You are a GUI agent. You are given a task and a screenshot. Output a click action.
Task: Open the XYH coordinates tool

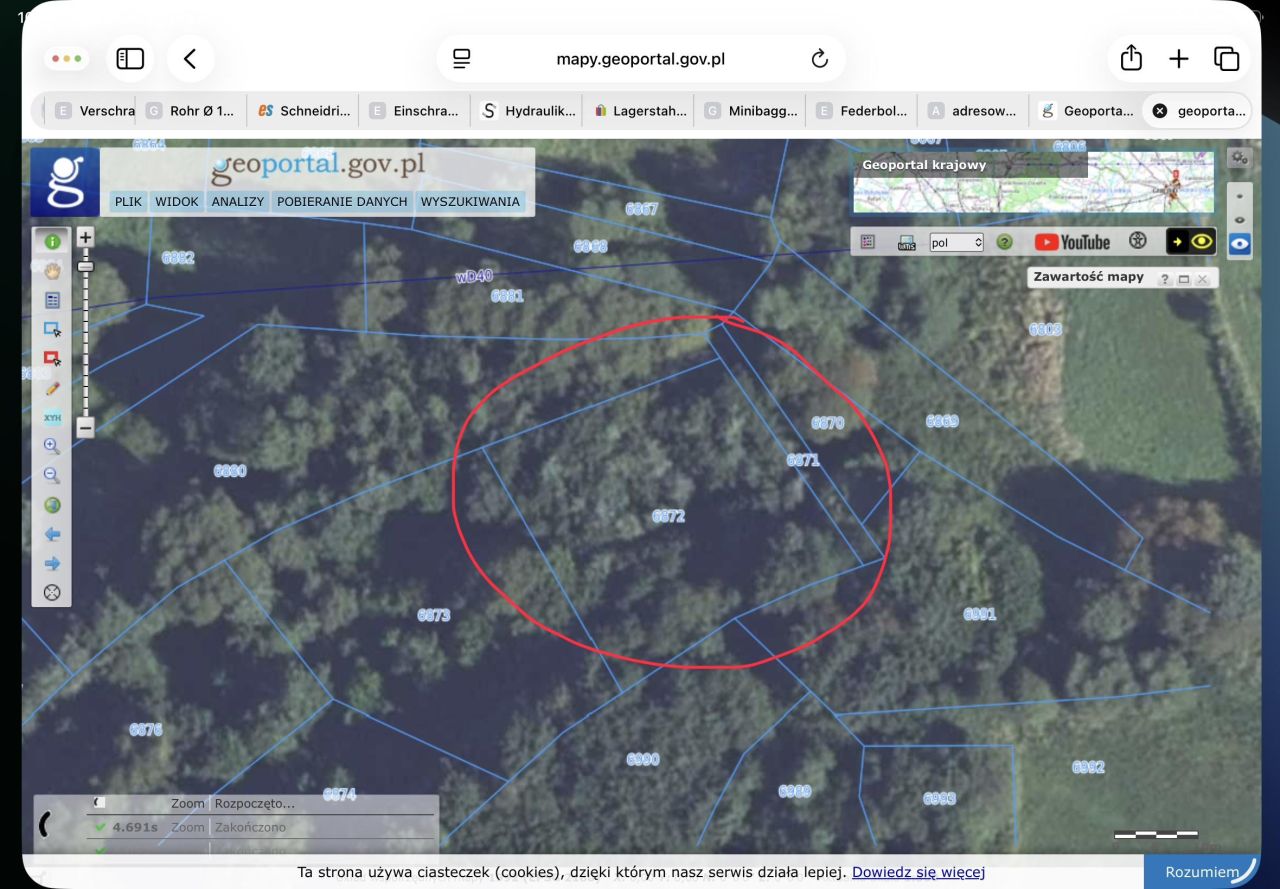pyautogui.click(x=52, y=417)
